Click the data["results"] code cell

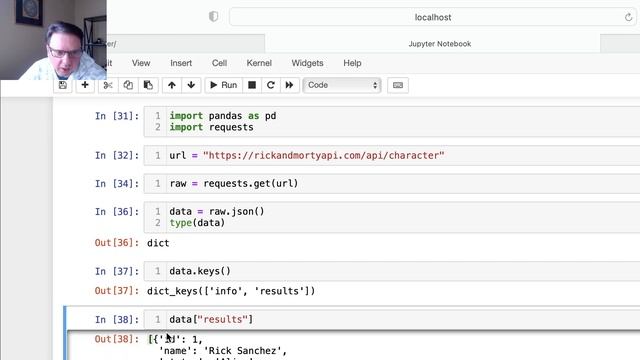[392, 319]
